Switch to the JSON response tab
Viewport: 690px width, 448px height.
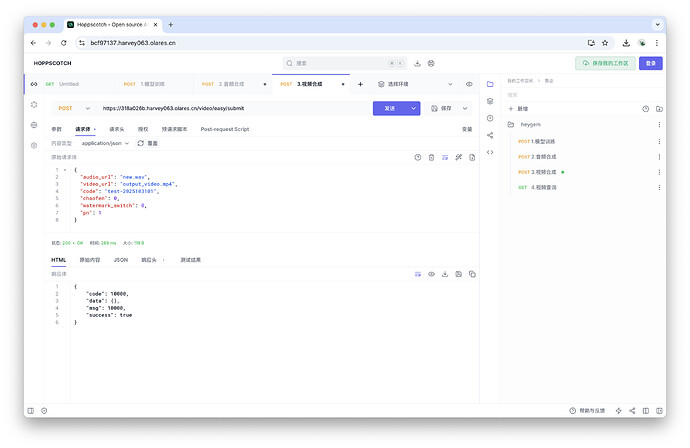(x=120, y=259)
